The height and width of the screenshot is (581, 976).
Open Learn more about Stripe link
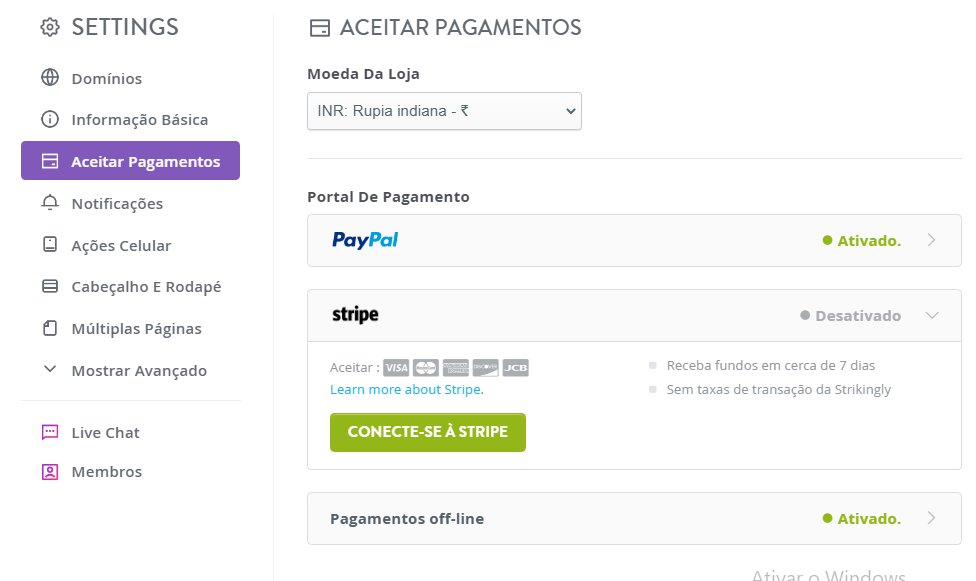[x=406, y=389]
